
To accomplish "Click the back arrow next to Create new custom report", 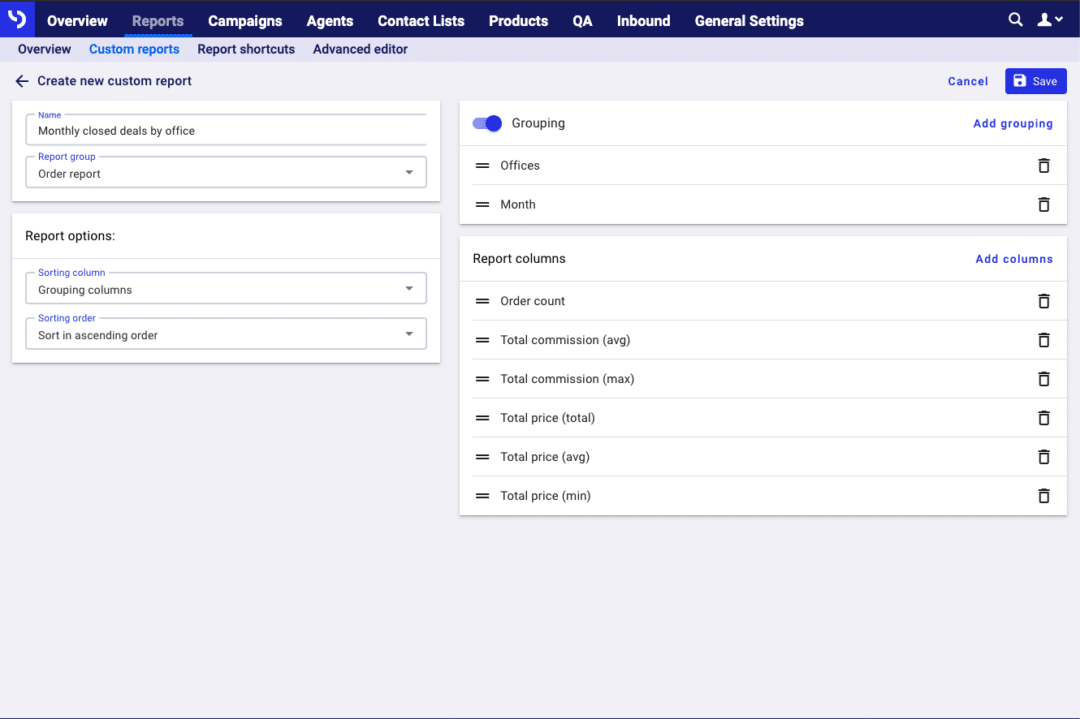I will click(x=21, y=81).
